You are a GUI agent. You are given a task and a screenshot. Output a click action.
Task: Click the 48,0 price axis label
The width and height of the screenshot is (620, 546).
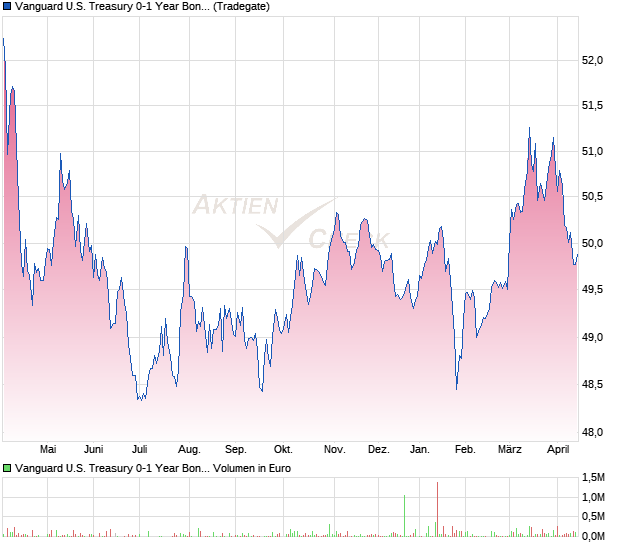coord(593,432)
